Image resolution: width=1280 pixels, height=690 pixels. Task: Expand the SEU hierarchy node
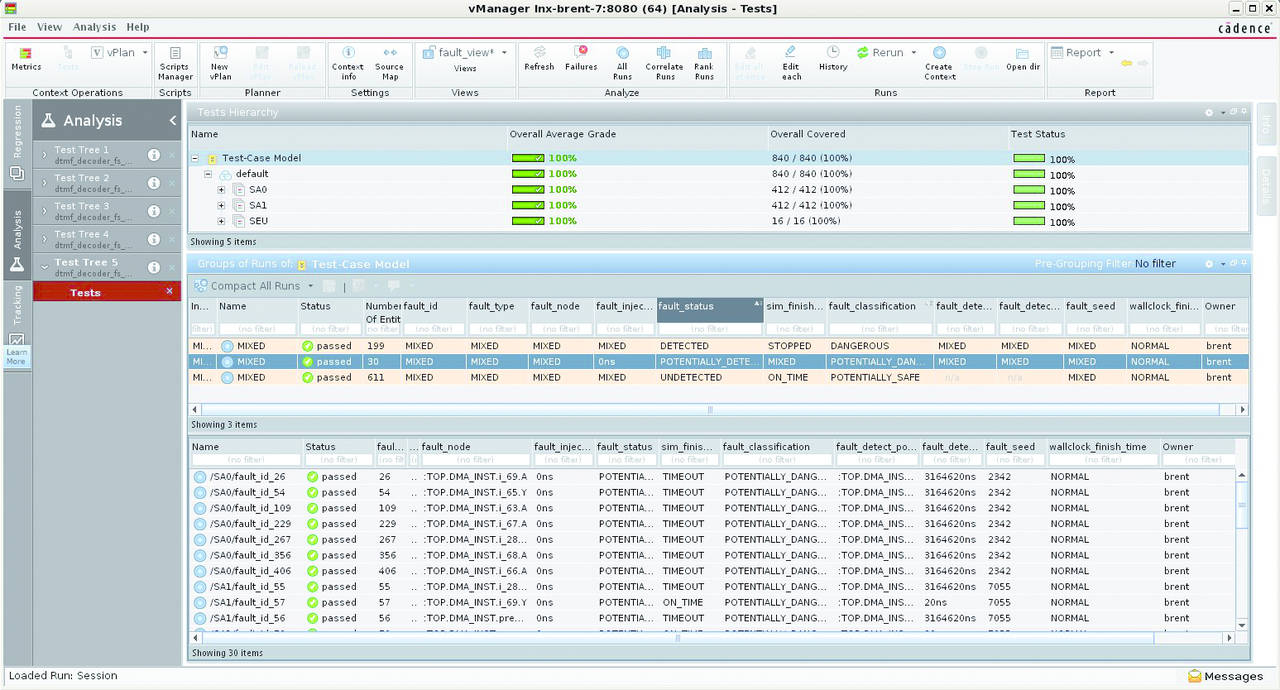(x=222, y=221)
